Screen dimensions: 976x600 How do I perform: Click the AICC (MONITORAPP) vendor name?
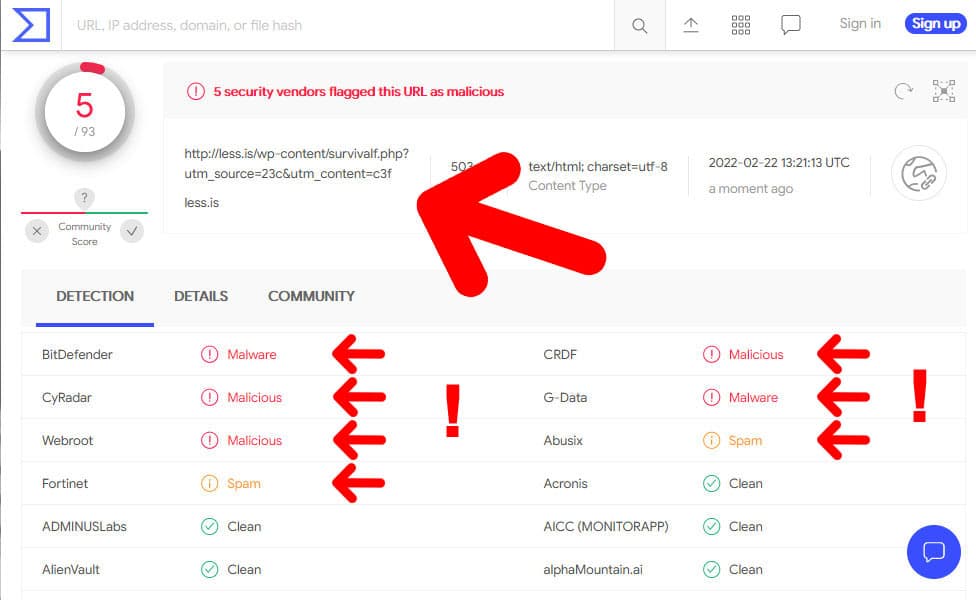pos(606,526)
